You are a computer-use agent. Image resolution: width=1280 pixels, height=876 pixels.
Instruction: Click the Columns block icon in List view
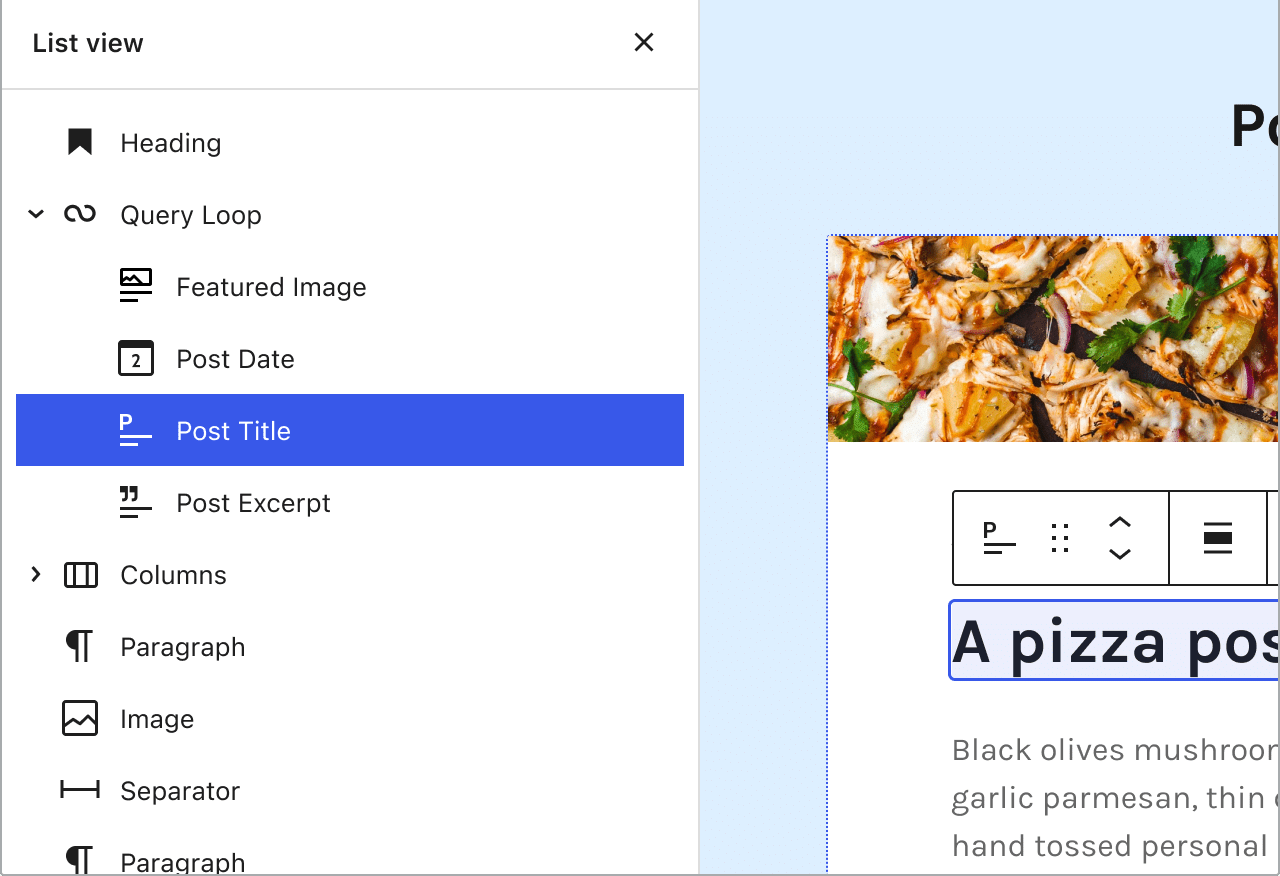click(80, 574)
